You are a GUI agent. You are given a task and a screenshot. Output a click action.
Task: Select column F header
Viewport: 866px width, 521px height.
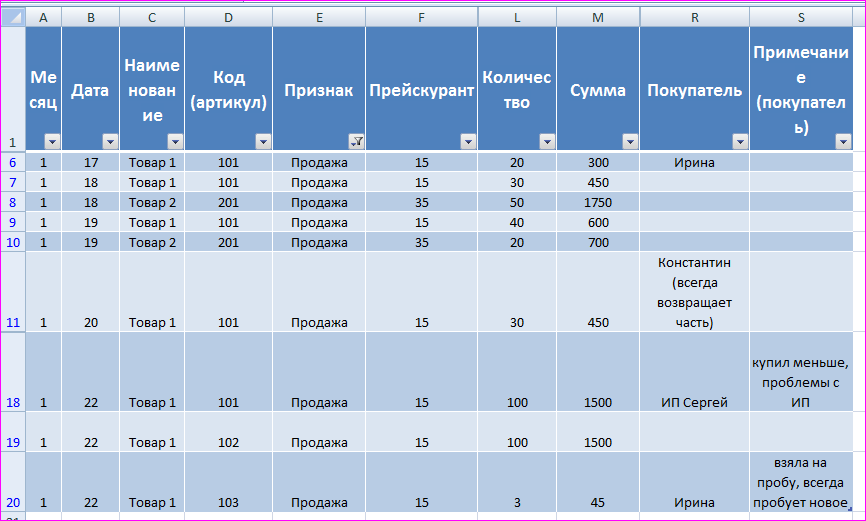pos(421,18)
